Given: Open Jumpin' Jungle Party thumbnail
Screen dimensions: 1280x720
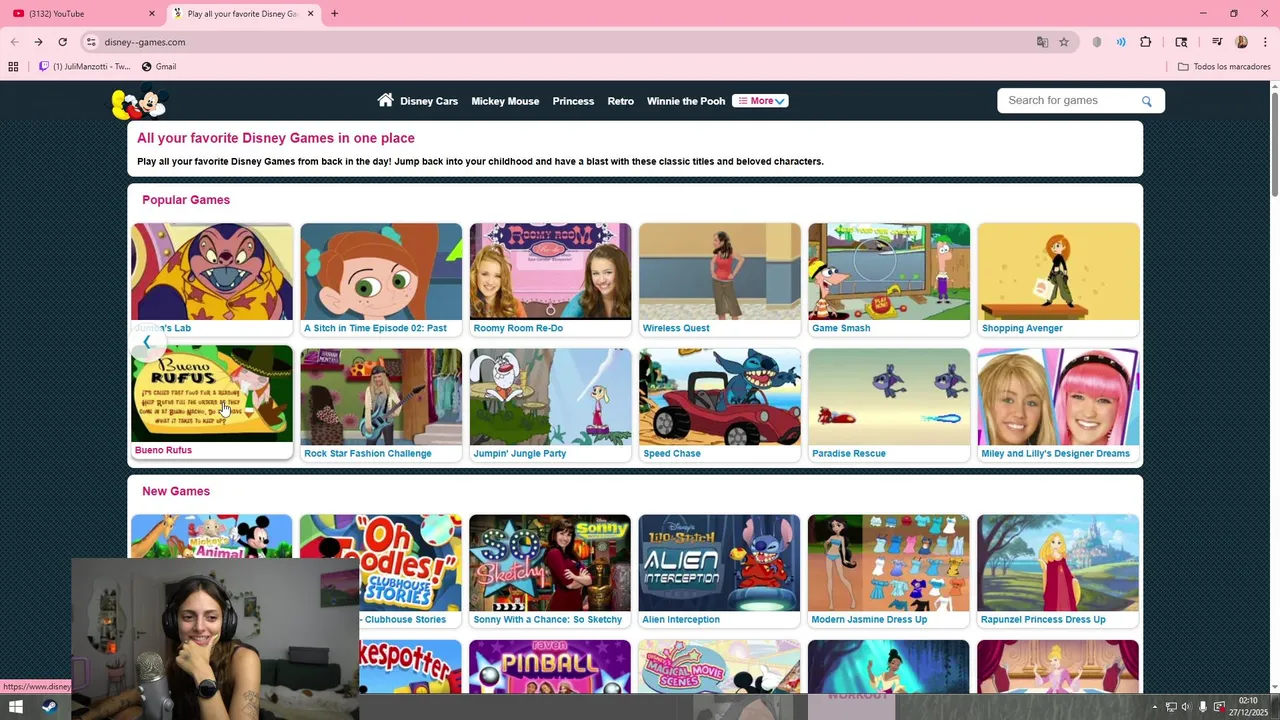Looking at the screenshot, I should click(x=550, y=397).
